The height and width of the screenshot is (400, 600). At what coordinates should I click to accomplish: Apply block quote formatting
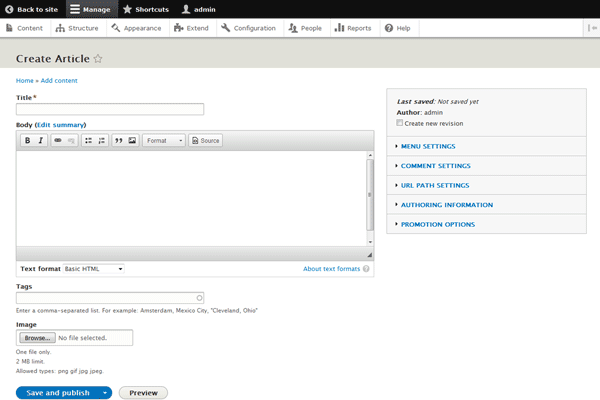pyautogui.click(x=118, y=141)
